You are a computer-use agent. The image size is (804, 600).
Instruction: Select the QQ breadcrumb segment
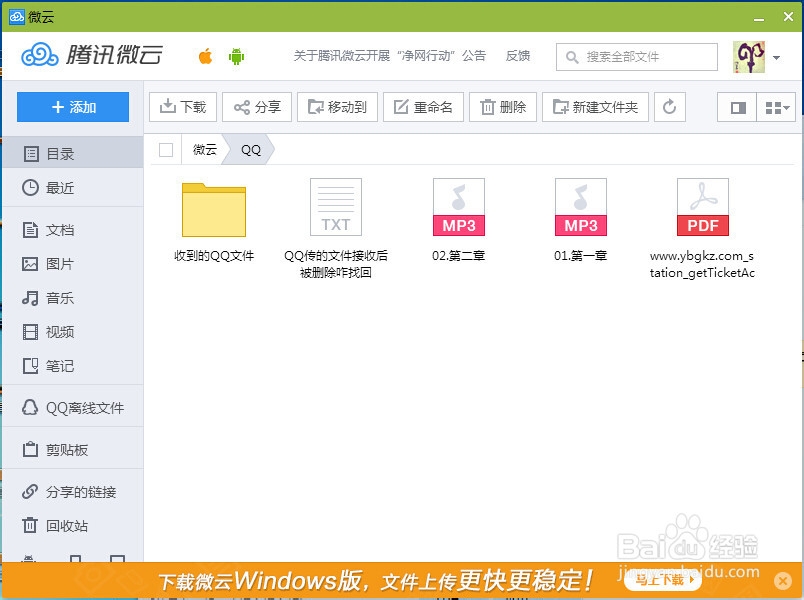point(251,150)
